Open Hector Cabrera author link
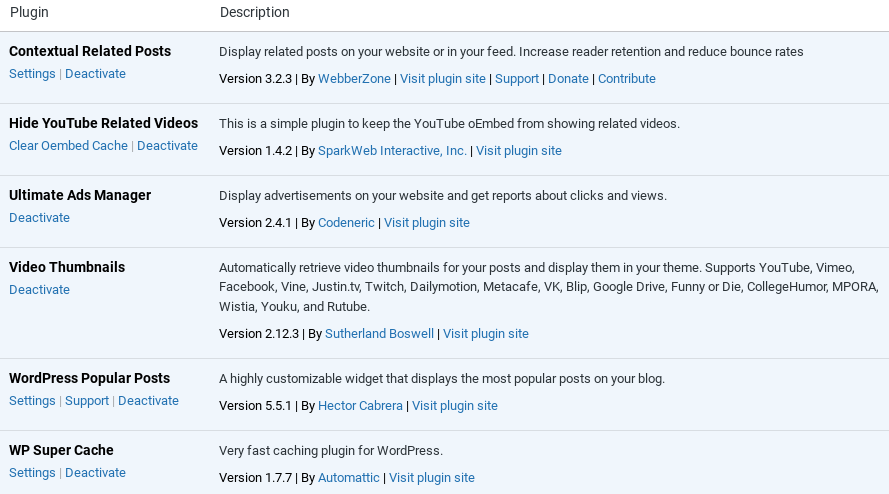Viewport: 889px width, 494px height. click(x=361, y=406)
